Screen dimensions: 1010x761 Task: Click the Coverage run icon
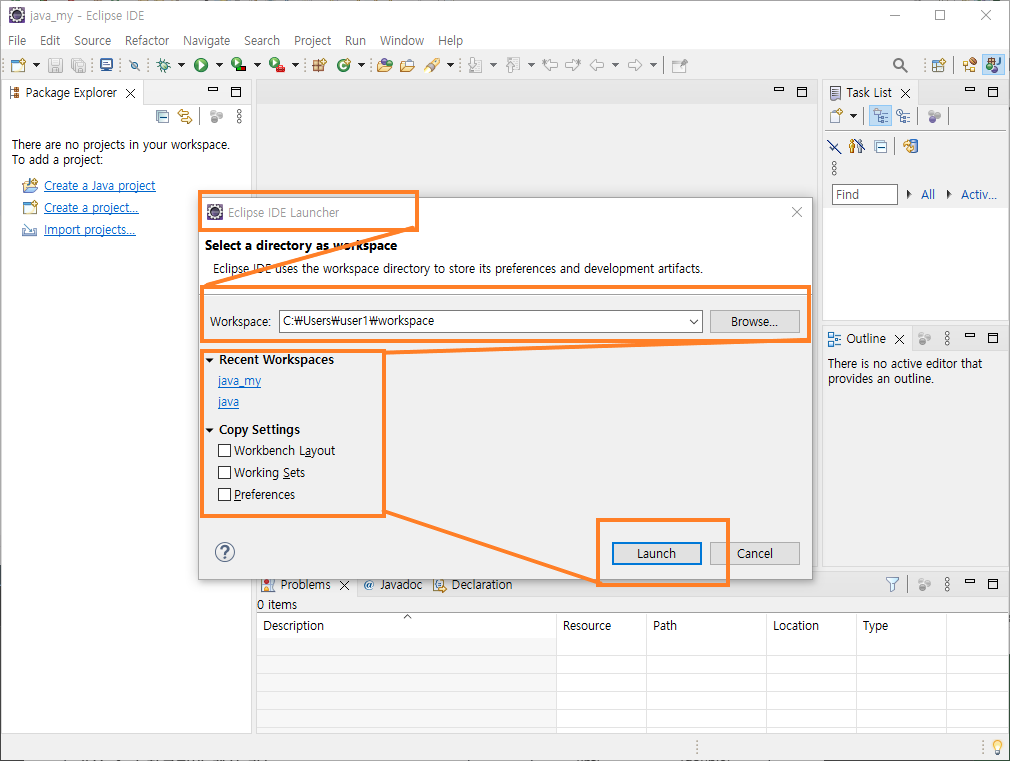coord(238,65)
